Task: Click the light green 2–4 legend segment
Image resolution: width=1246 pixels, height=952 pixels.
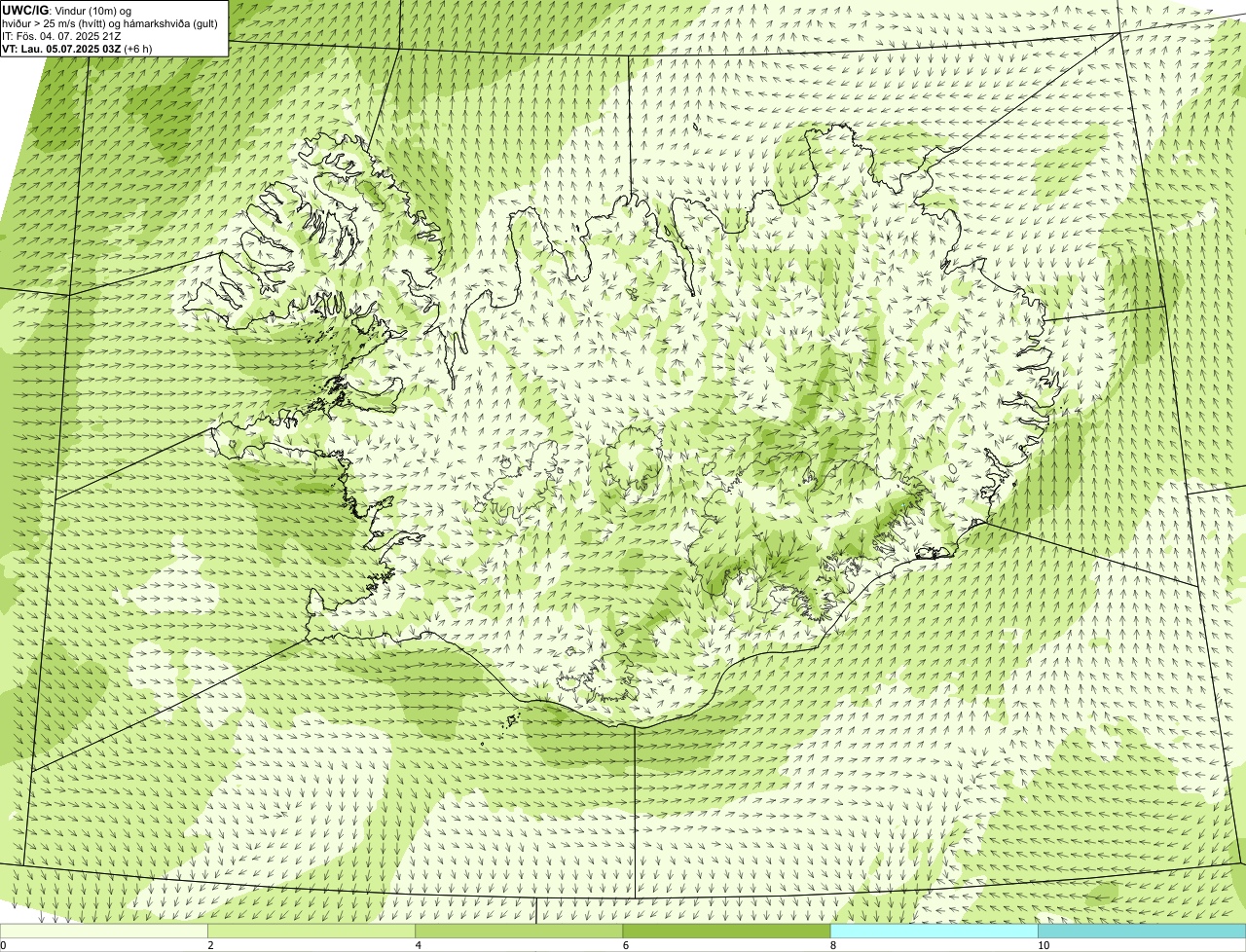Action: point(311,931)
